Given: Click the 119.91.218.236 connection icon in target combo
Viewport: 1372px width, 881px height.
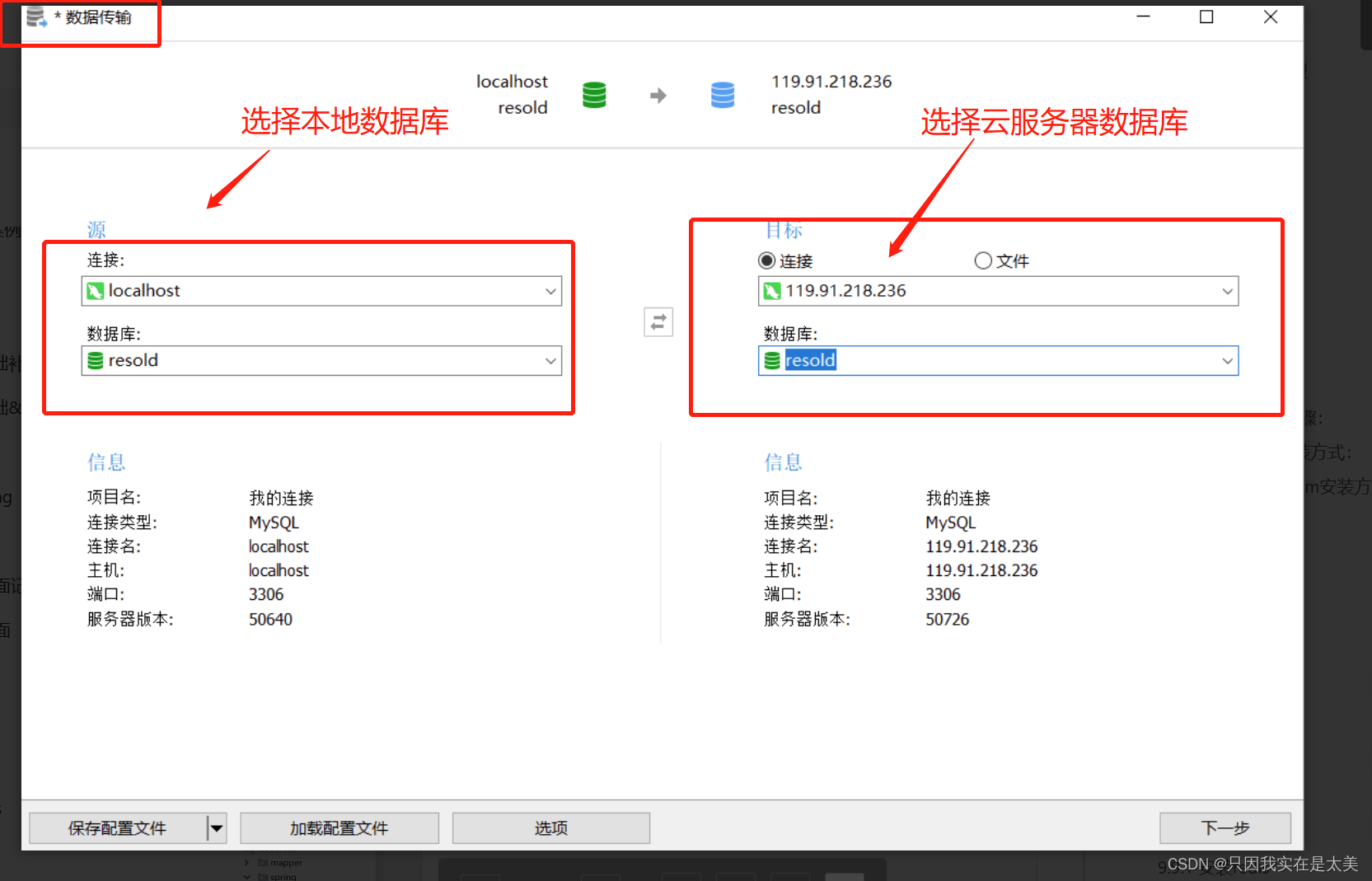Looking at the screenshot, I should (x=772, y=291).
